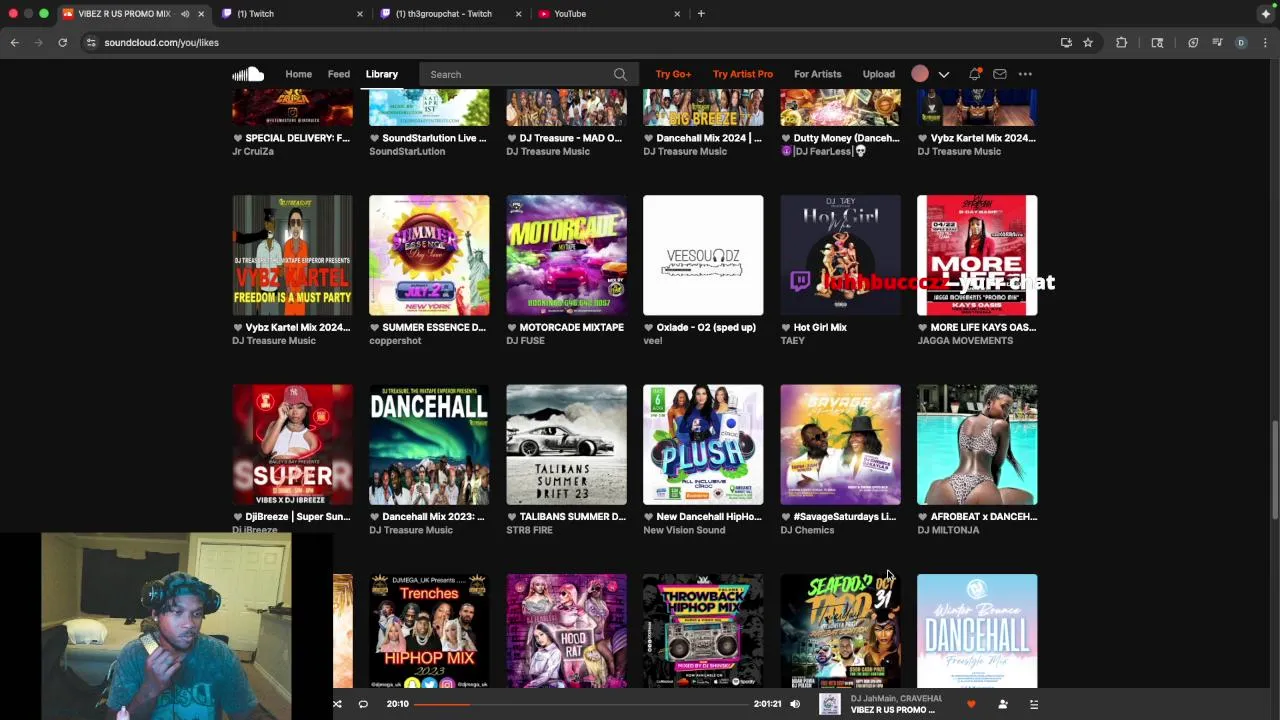Follow the playing track's artist
Screen dimensions: 1280x720
click(1003, 704)
